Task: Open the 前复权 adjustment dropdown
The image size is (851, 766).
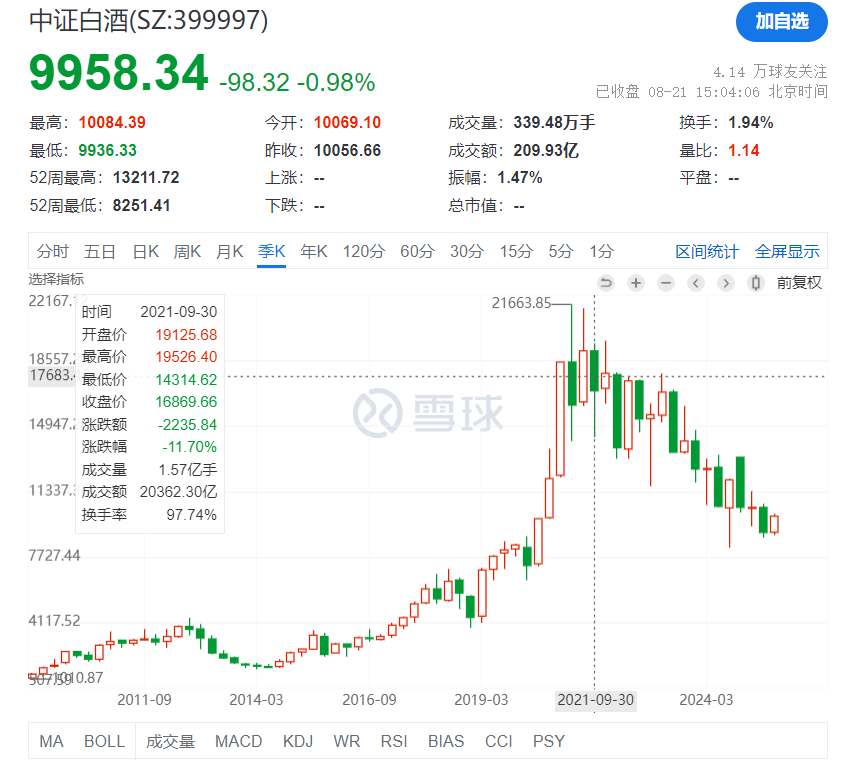Action: [x=799, y=283]
